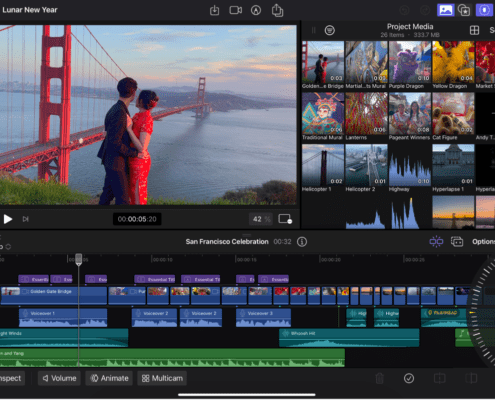Play the viewer video
The height and width of the screenshot is (400, 495).
click(8, 219)
